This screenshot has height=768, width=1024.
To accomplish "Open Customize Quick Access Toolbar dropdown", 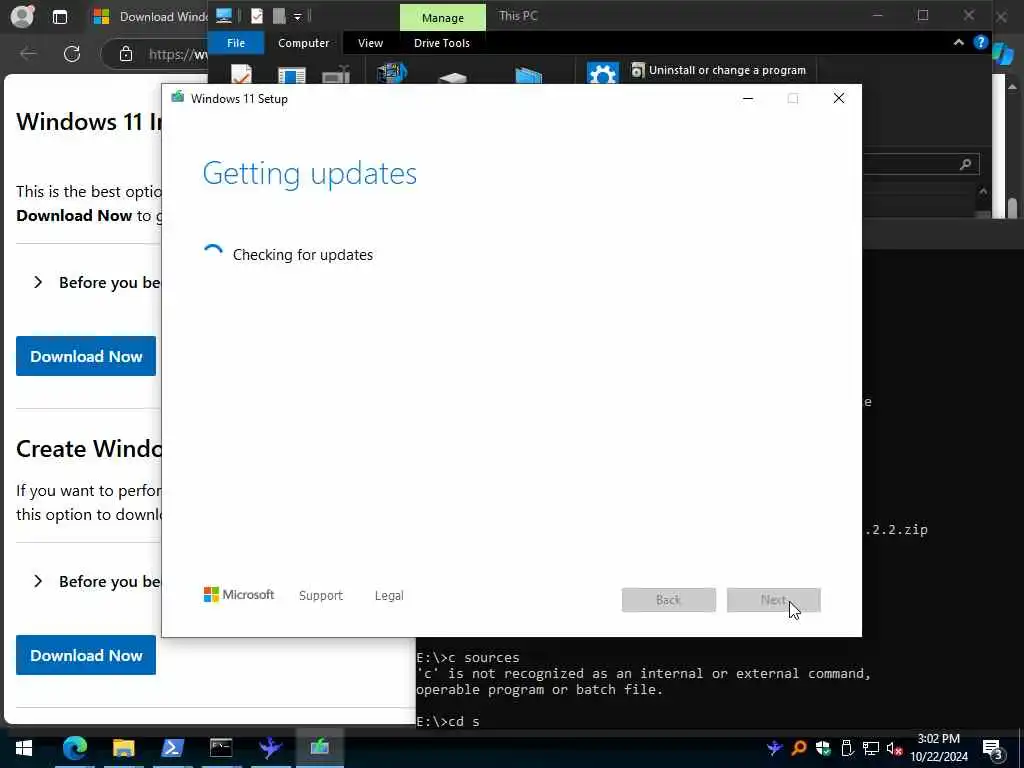I will [297, 17].
